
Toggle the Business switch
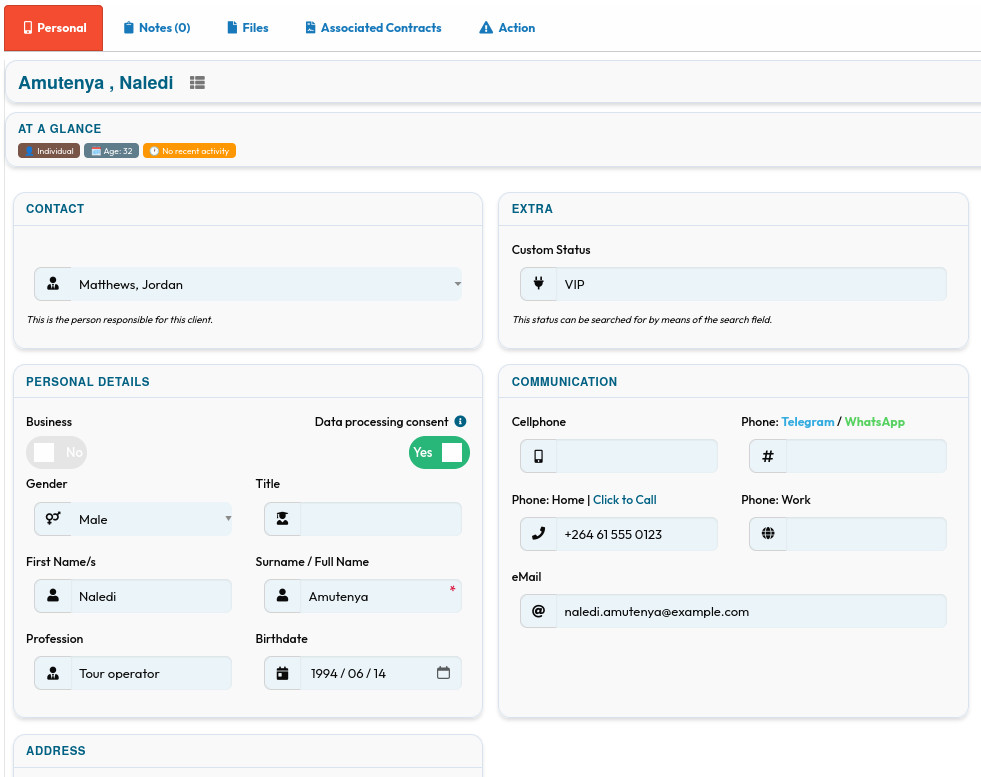(x=56, y=452)
